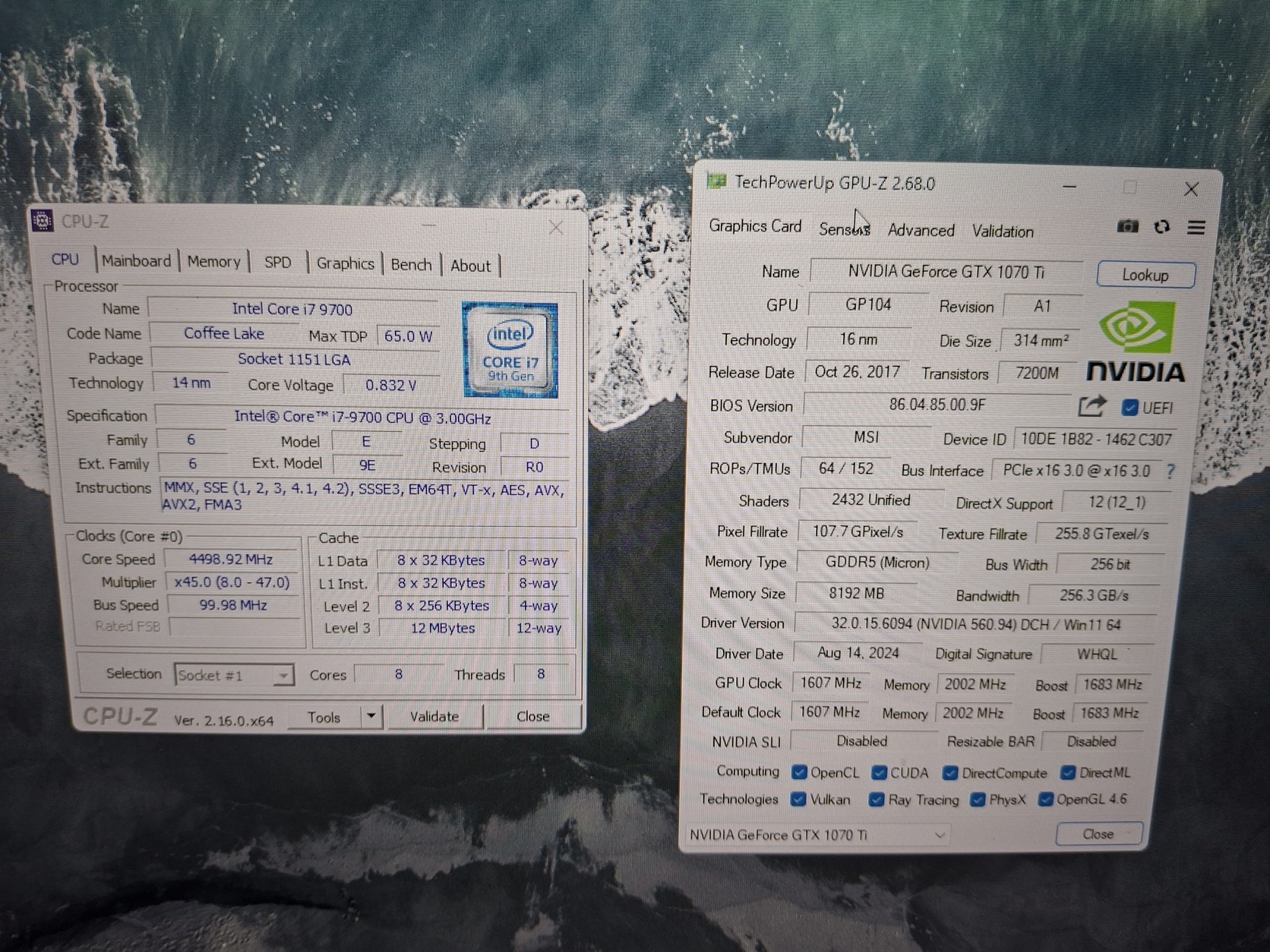This screenshot has width=1270, height=952.
Task: Switch to the Memory tab in CPU-Z
Action: [x=213, y=262]
